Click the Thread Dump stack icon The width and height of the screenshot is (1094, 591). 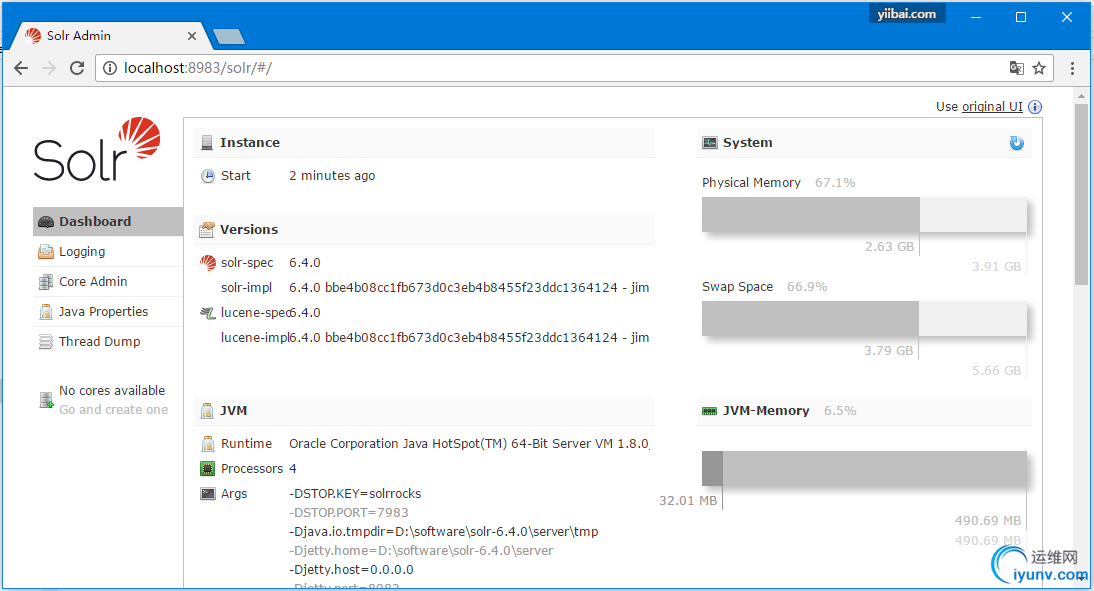click(46, 342)
